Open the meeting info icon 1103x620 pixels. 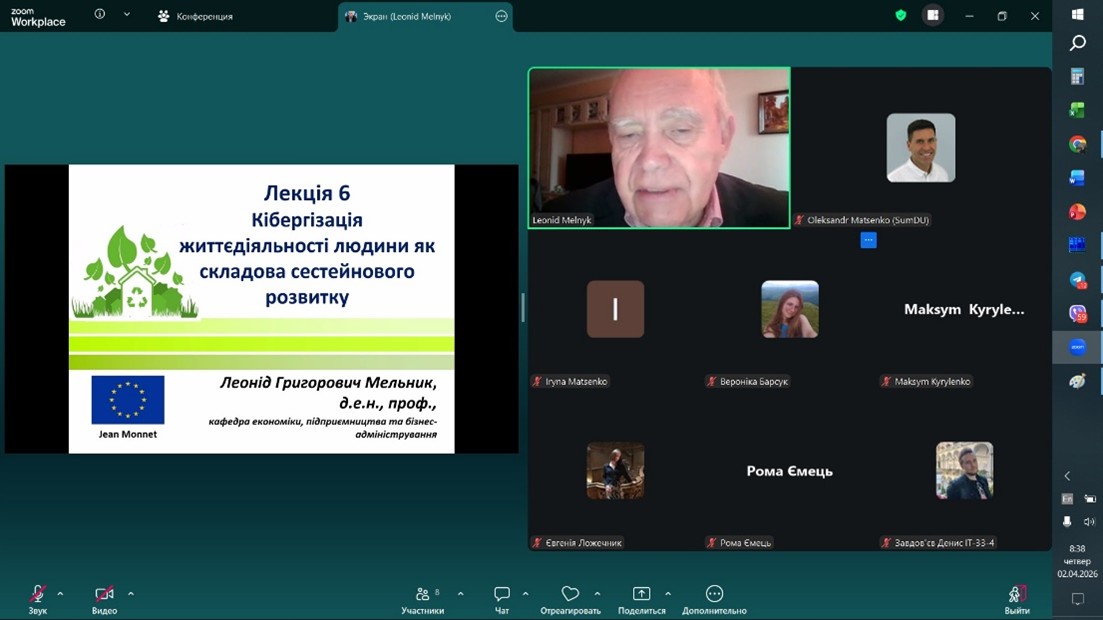(x=100, y=15)
